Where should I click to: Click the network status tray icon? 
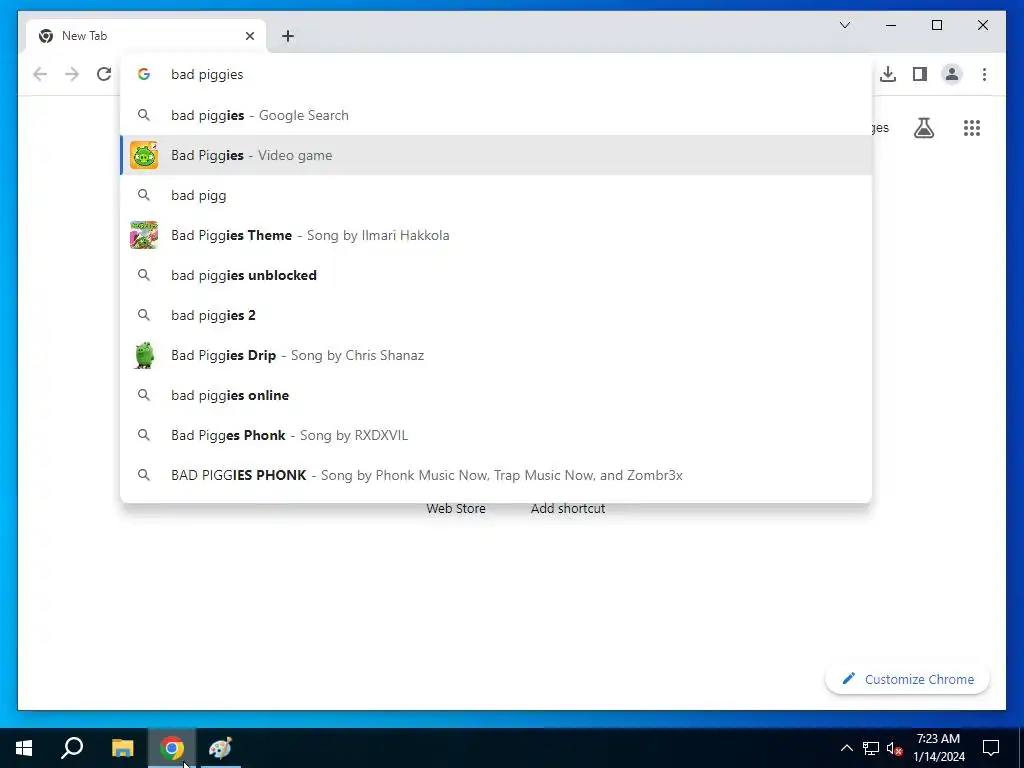871,748
